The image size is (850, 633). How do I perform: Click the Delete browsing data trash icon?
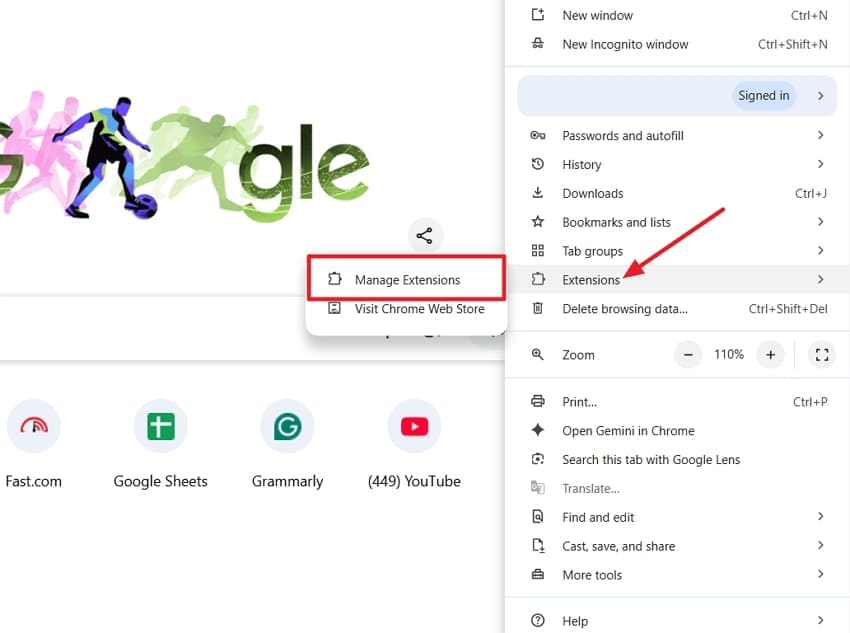tap(537, 308)
